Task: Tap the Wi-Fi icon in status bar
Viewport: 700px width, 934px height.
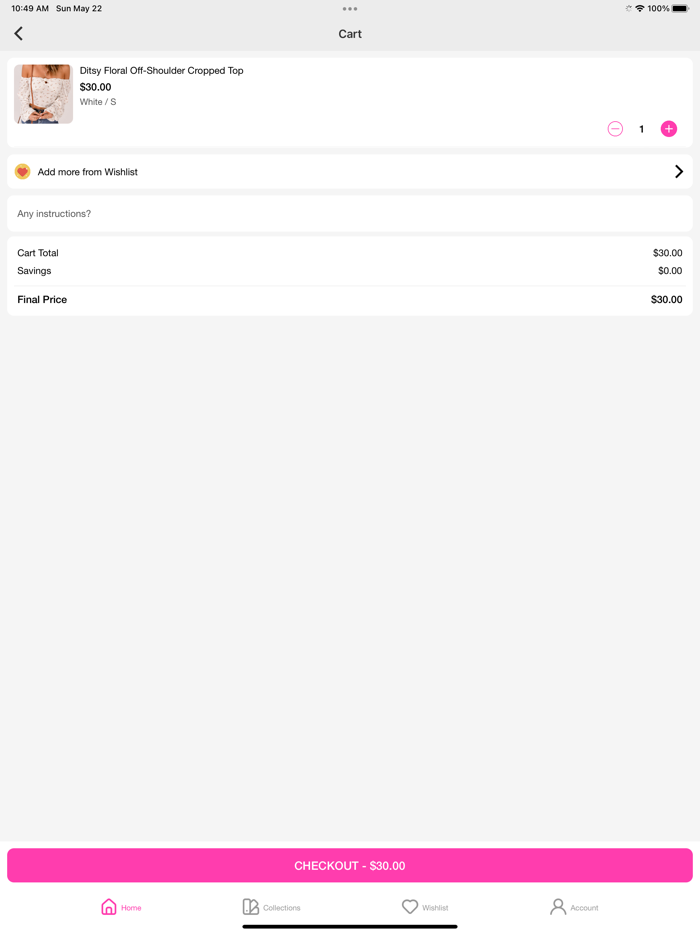Action: 640,9
